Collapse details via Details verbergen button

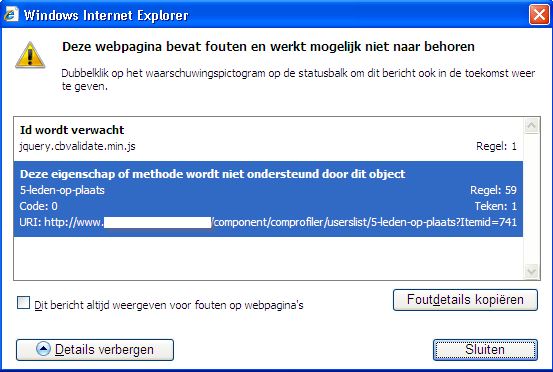(95, 349)
